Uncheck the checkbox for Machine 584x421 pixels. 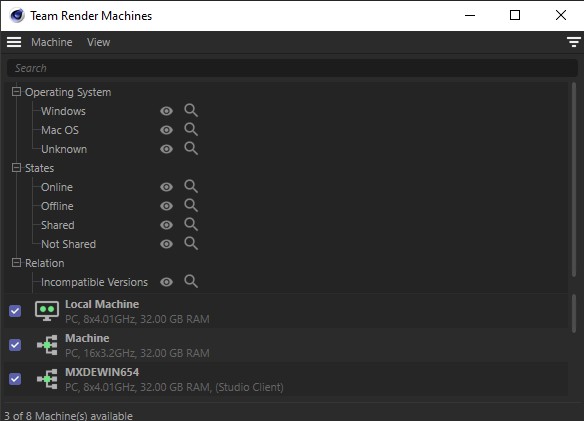[15, 345]
